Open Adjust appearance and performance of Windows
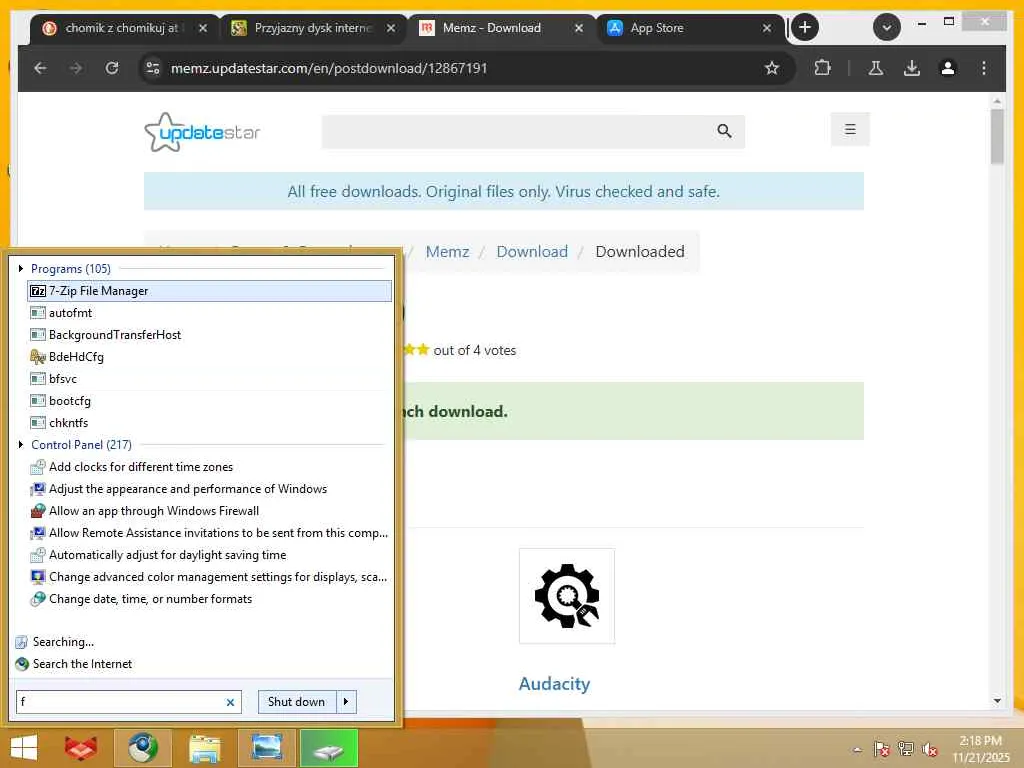Image resolution: width=1024 pixels, height=768 pixels. 210,488
